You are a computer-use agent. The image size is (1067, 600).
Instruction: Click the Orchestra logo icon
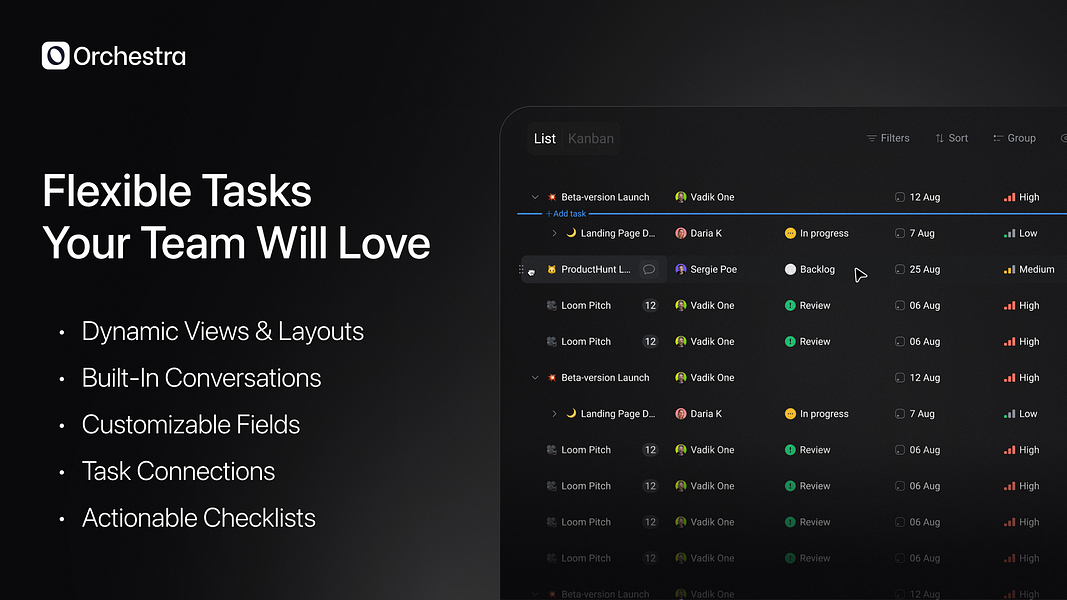(x=55, y=56)
